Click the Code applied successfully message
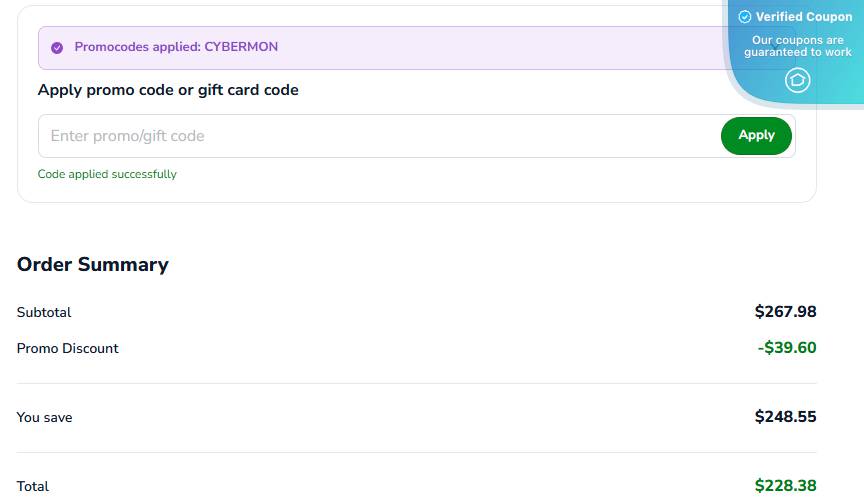 (x=107, y=174)
